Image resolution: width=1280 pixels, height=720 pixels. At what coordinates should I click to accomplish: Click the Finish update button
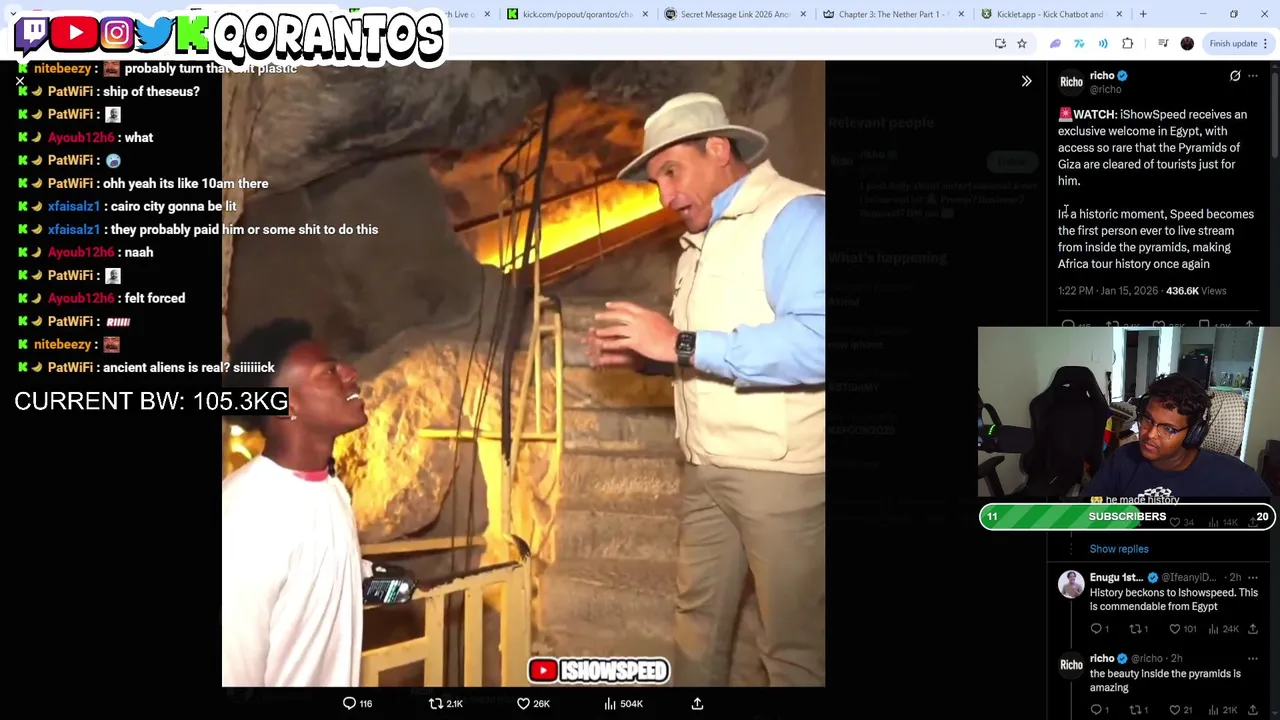1239,43
